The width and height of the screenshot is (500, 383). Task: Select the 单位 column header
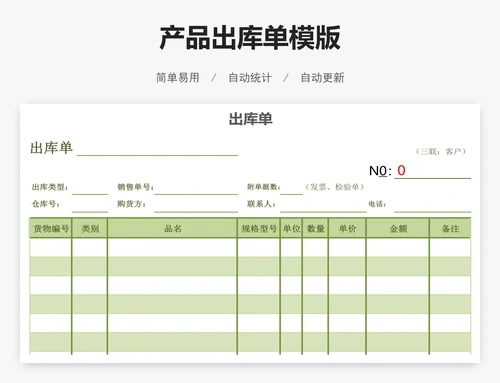click(x=291, y=228)
